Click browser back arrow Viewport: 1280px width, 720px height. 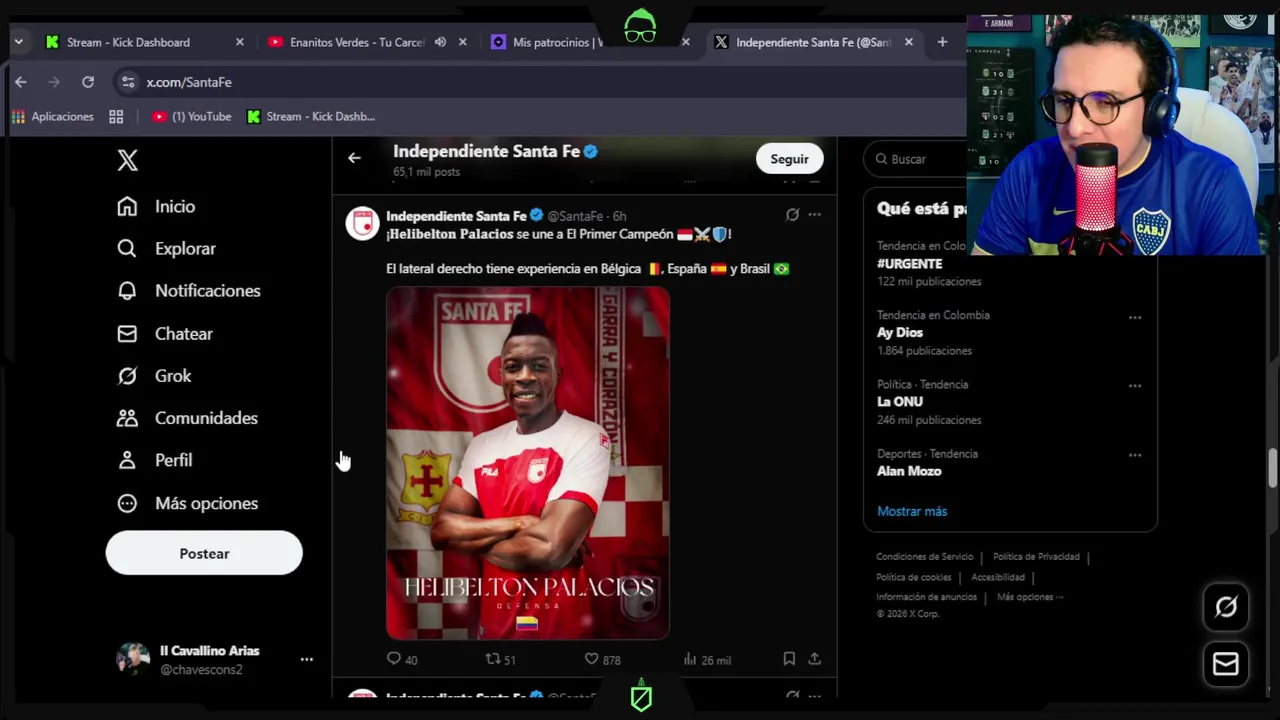pos(20,82)
